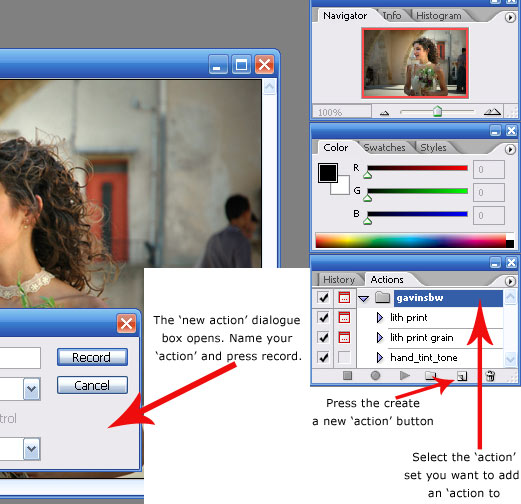Minimize the Color panel window
This screenshot has height=504, width=521.
click(495, 131)
